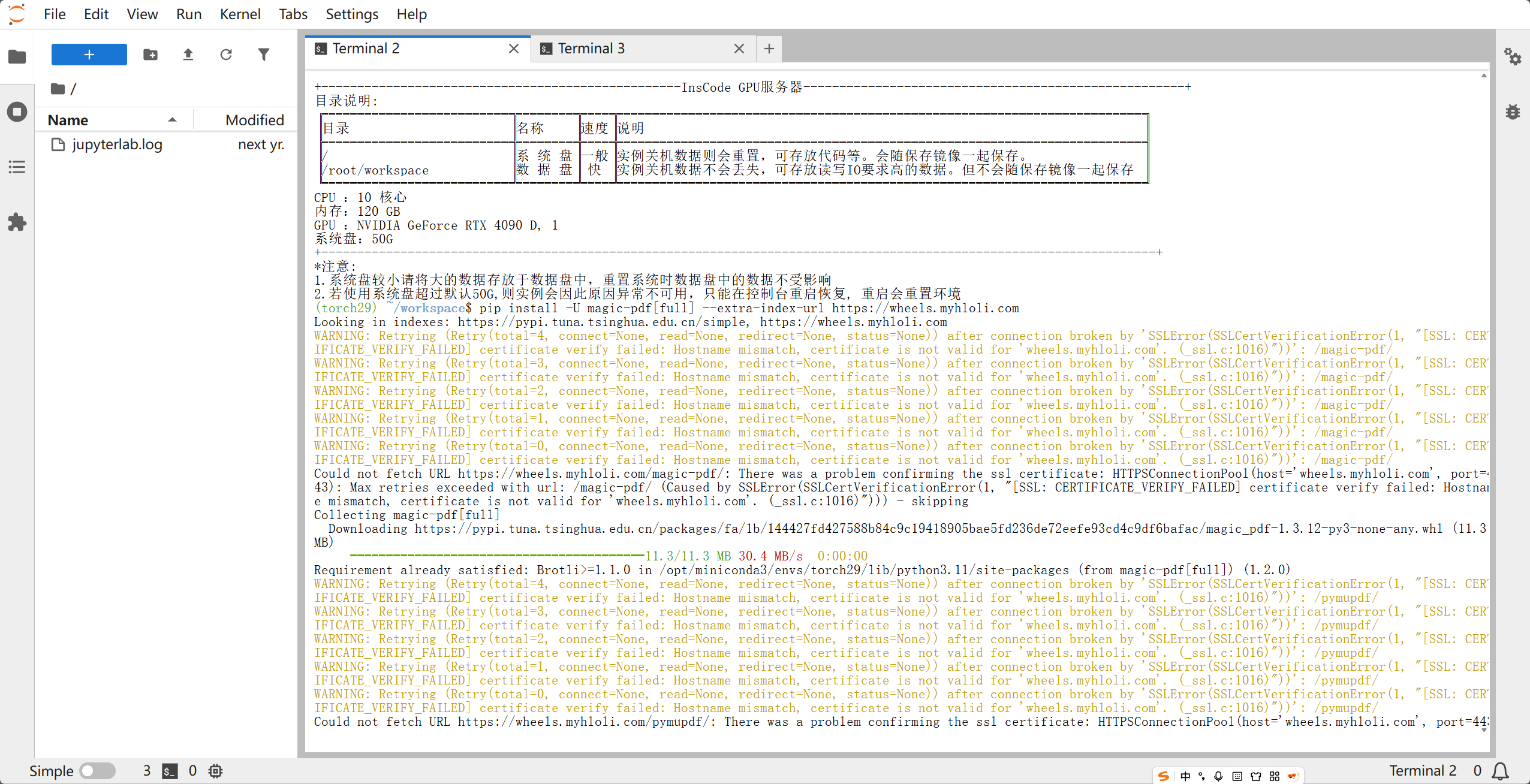The width and height of the screenshot is (1530, 784).
Task: Refresh the file browser list
Action: pos(226,55)
